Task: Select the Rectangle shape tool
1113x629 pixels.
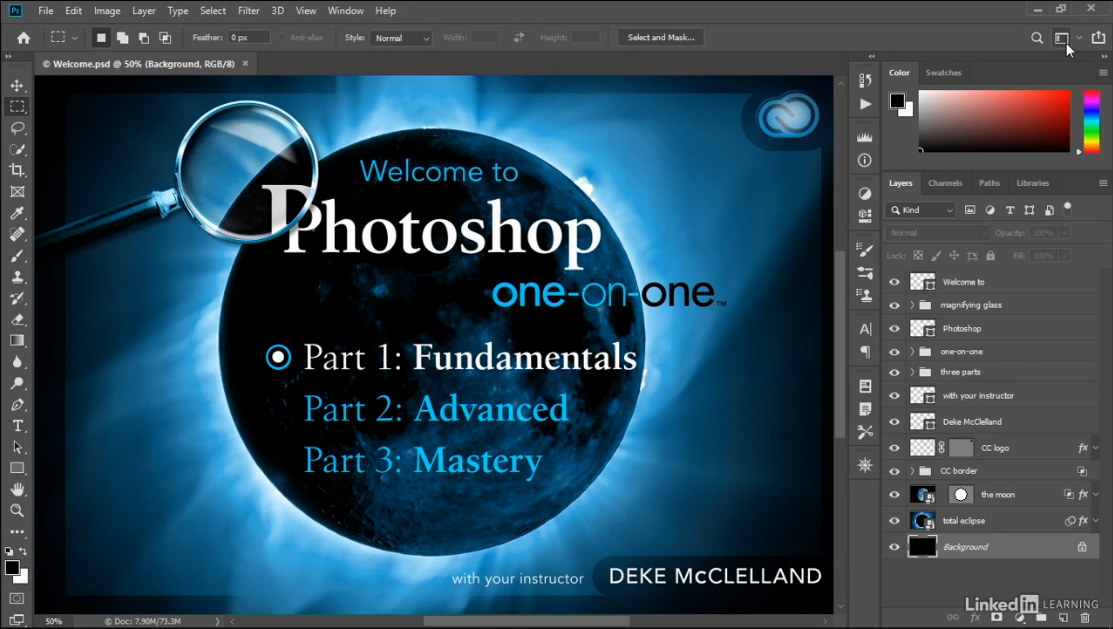Action: (x=17, y=468)
